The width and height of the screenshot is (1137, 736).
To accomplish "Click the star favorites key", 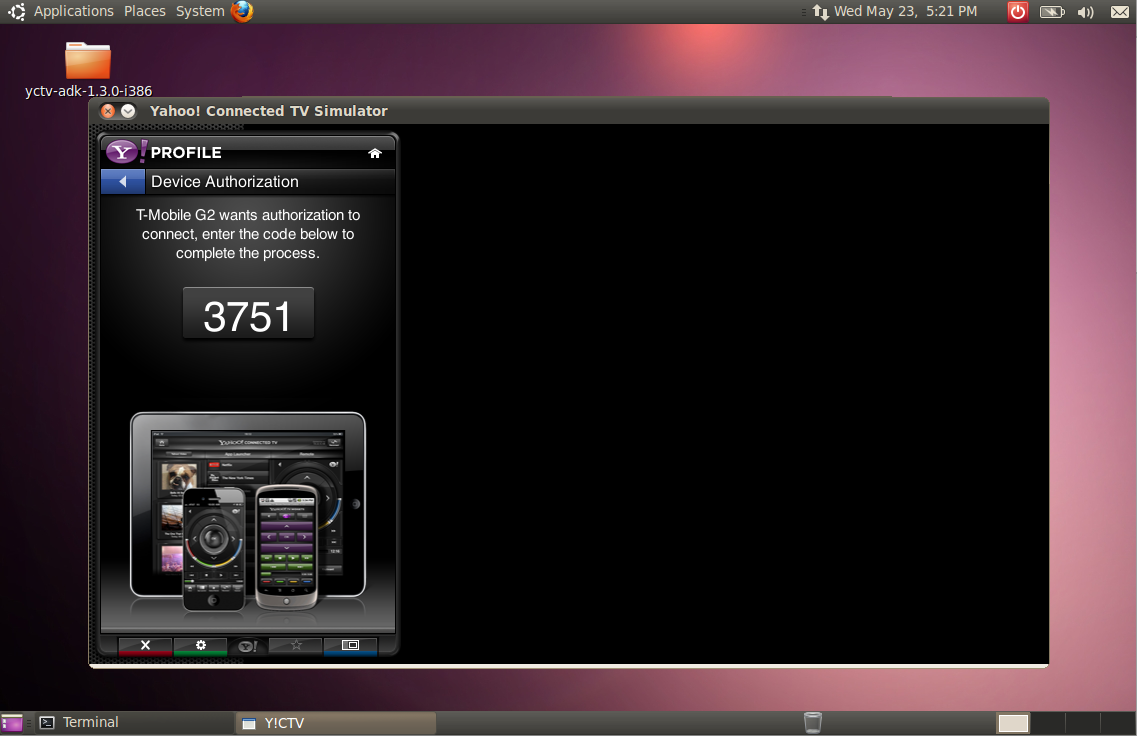I will [x=296, y=645].
